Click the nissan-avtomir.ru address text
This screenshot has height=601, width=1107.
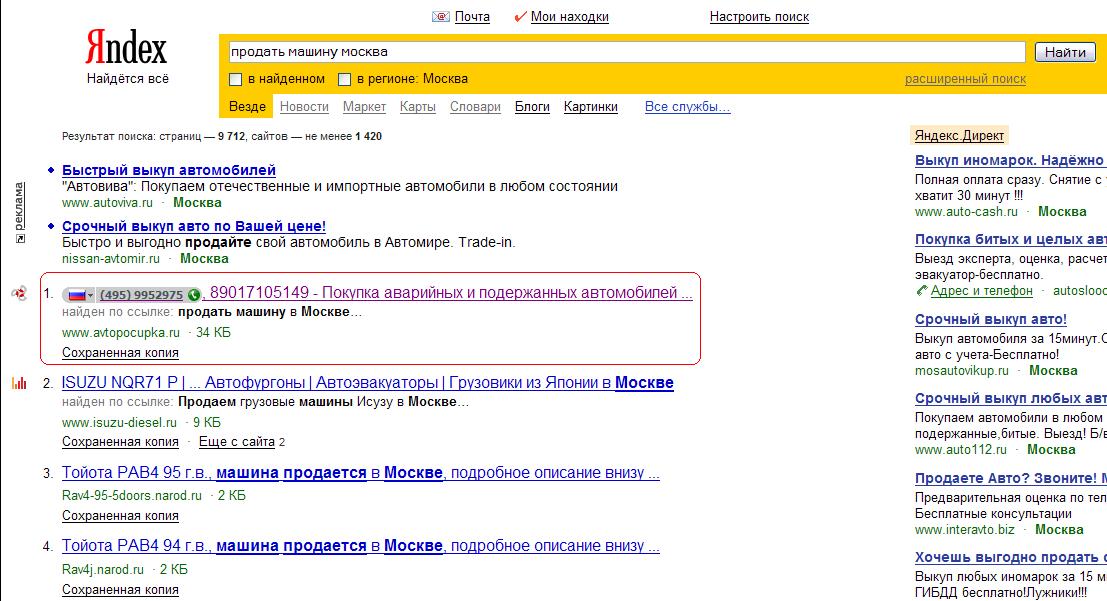point(111,258)
